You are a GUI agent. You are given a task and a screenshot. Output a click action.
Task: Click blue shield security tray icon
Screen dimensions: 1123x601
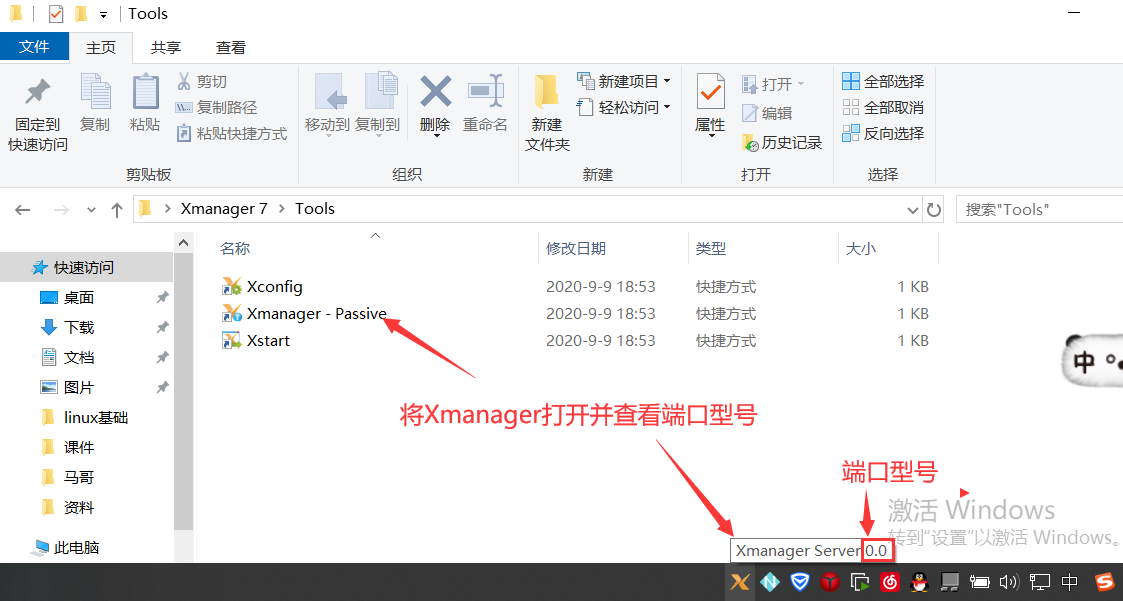pyautogui.click(x=800, y=582)
